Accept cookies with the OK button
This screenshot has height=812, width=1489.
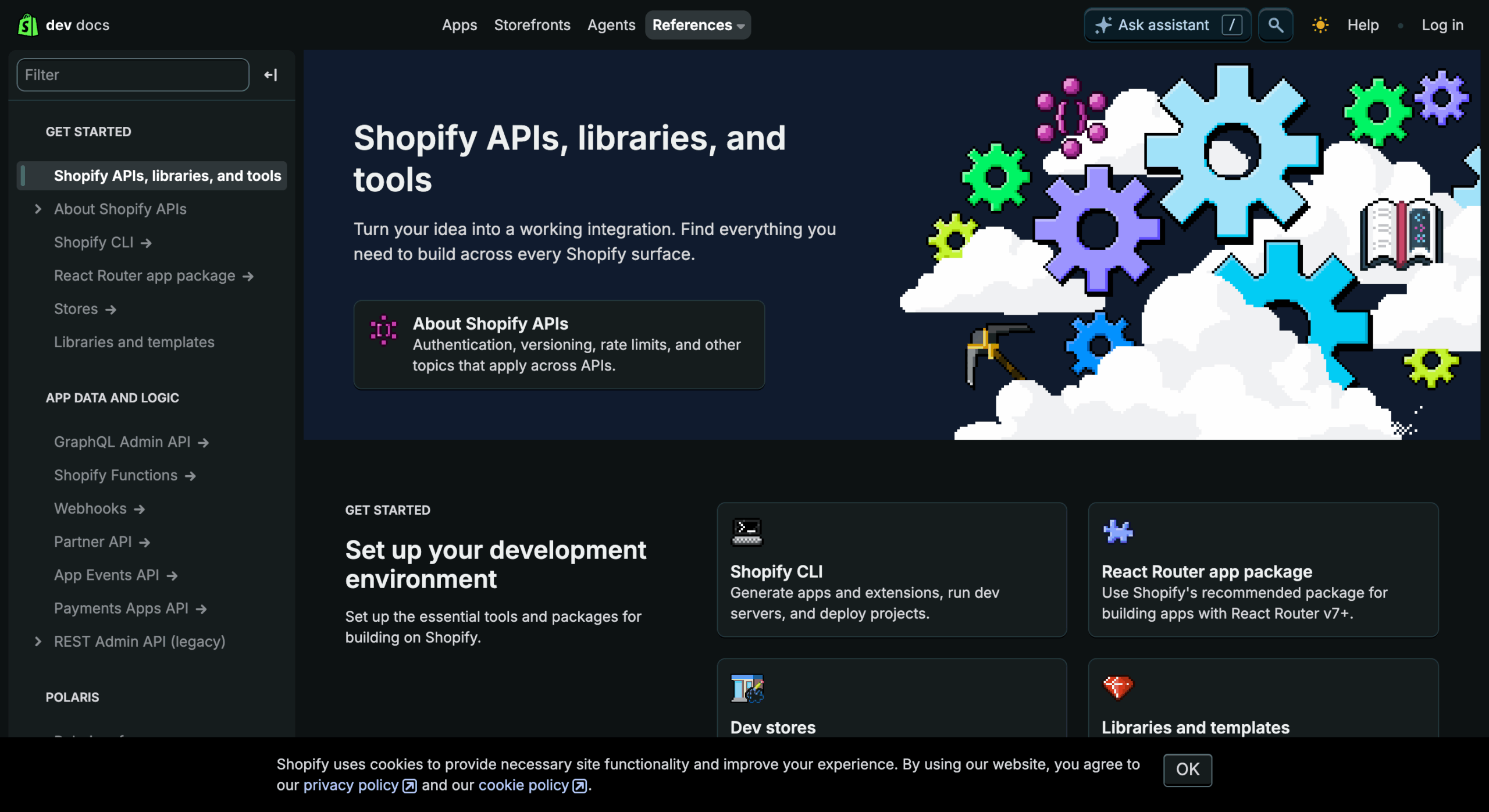click(x=1188, y=770)
